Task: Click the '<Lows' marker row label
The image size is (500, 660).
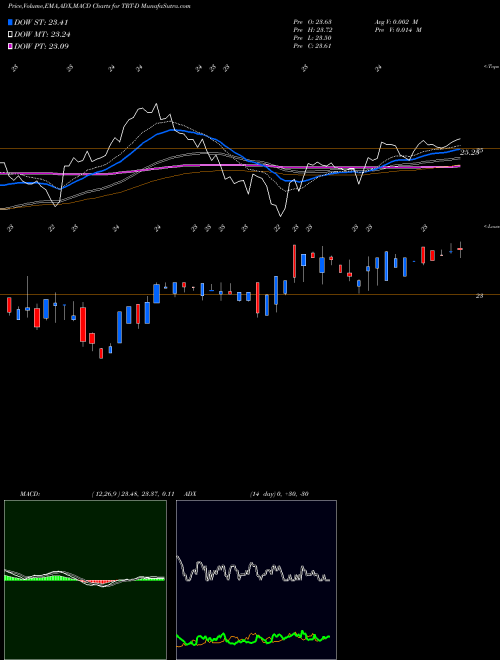Action: click(491, 226)
